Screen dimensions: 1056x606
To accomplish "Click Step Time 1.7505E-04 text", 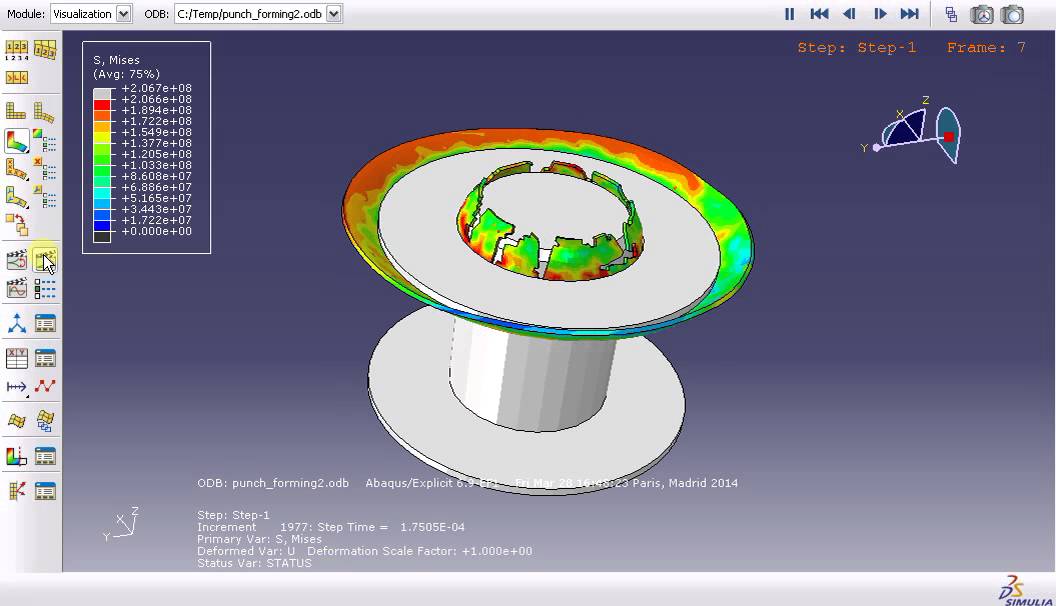I will (391, 527).
